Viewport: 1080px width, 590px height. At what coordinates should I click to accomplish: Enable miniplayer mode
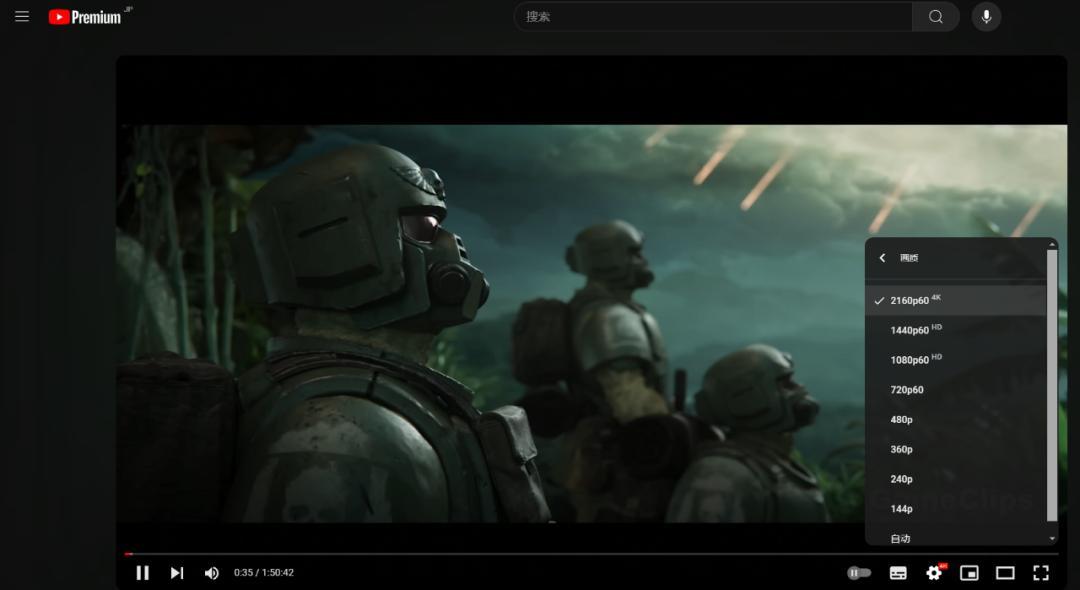pyautogui.click(x=969, y=573)
